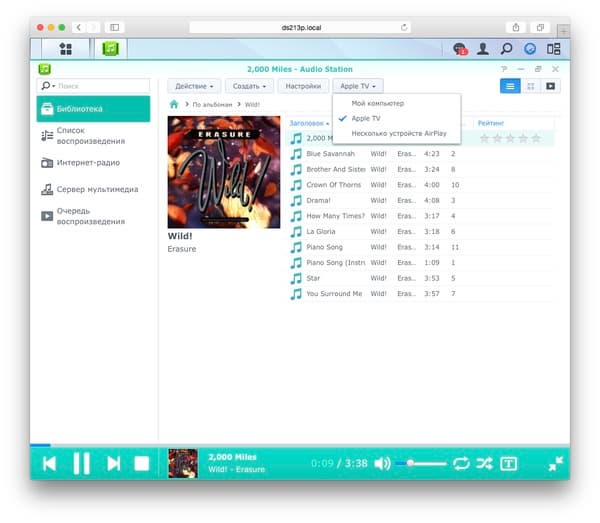The image size is (600, 523).
Task: Click the Wild! breadcrumb
Action: point(252,104)
